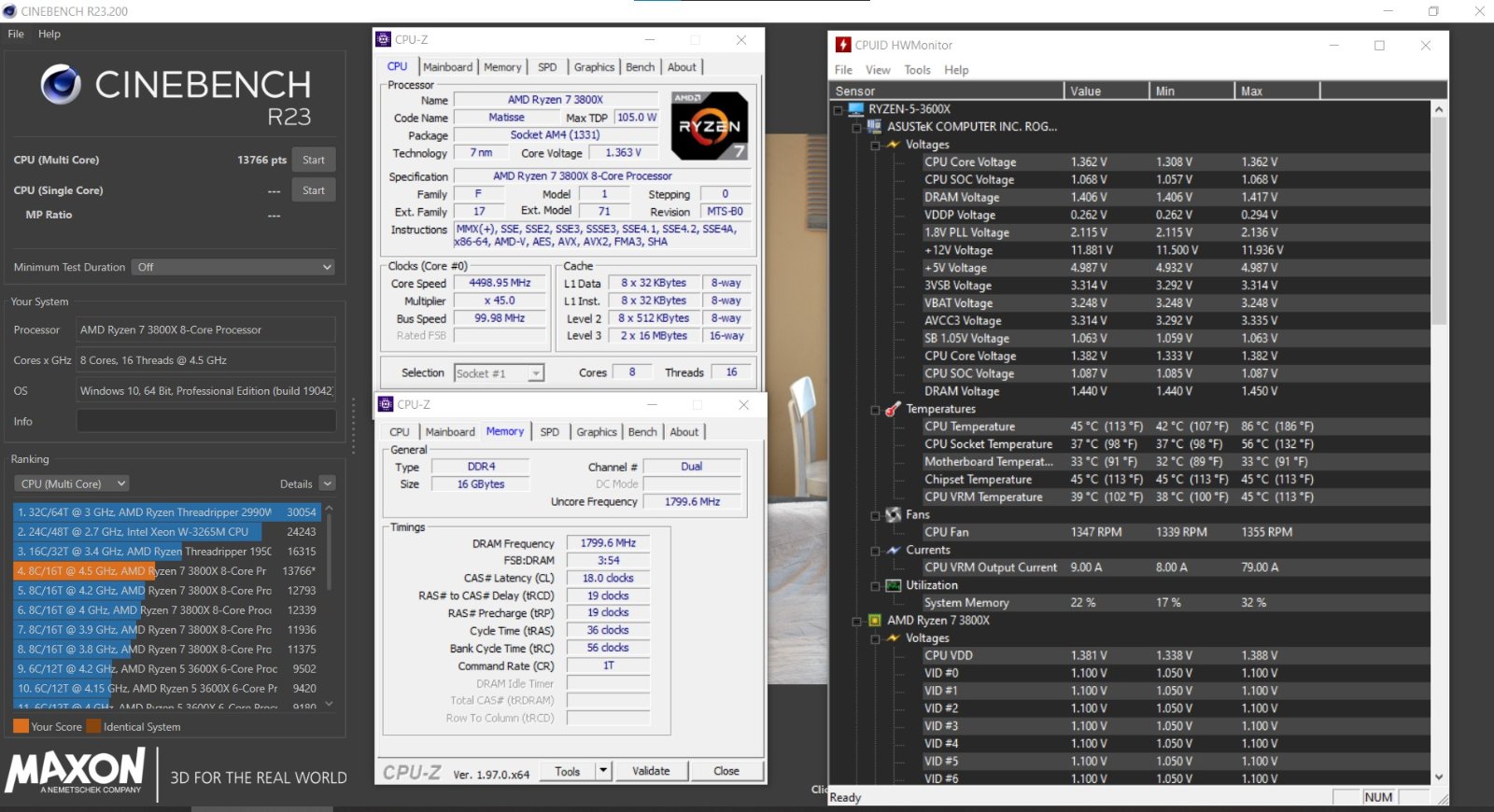Switch to Graphics tab in top CPU-Z window

(x=594, y=67)
